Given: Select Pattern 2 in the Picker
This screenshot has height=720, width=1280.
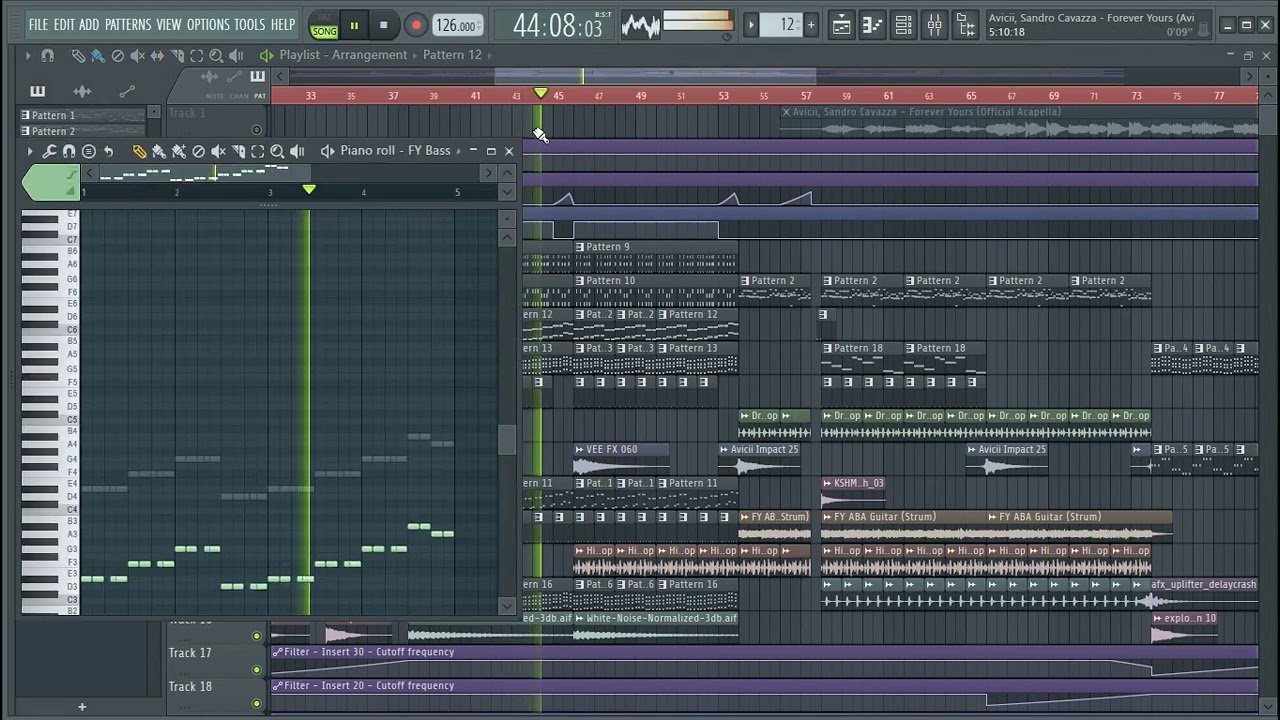Looking at the screenshot, I should 84,131.
